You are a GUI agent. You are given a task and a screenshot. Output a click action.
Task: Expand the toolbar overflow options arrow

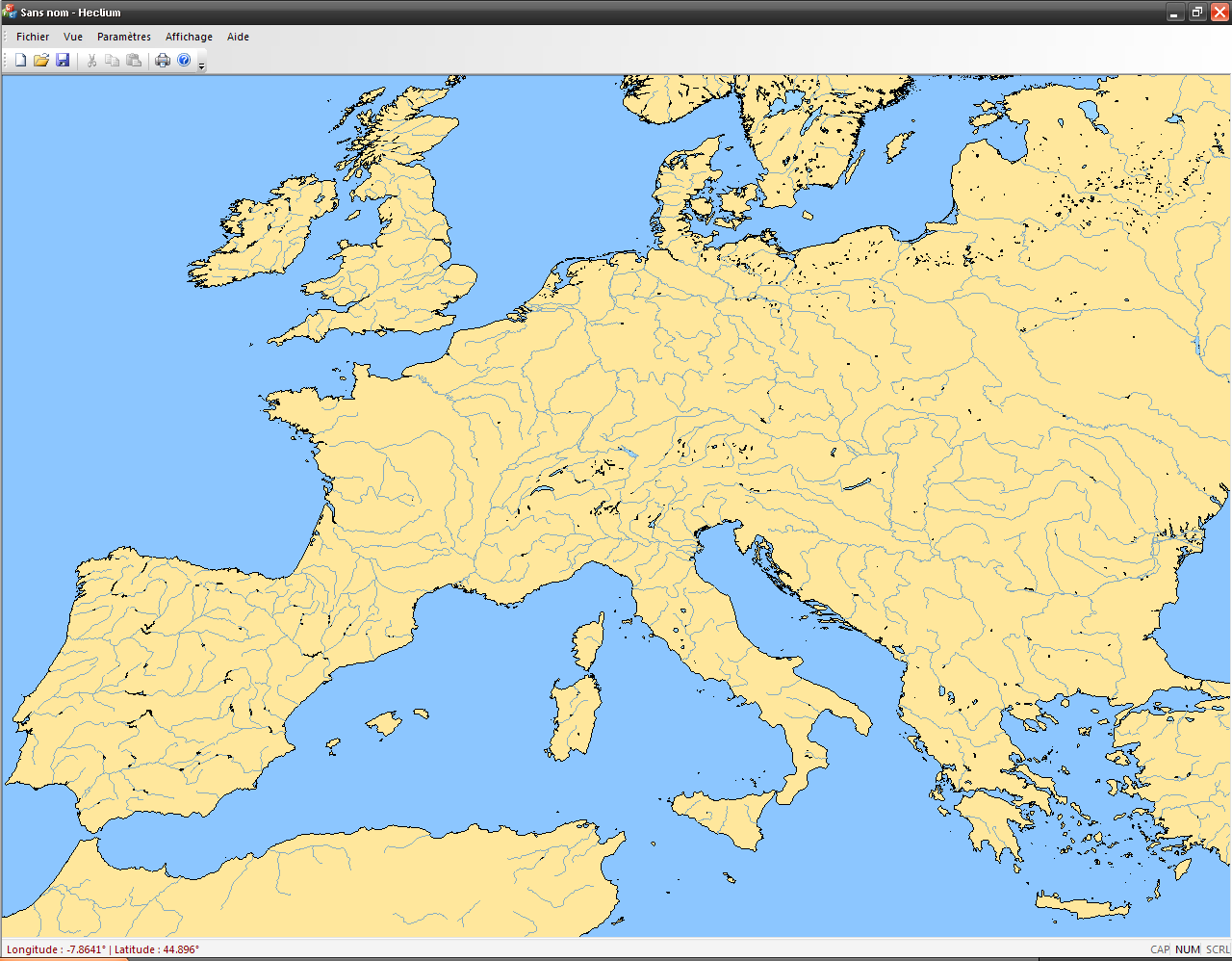[202, 65]
